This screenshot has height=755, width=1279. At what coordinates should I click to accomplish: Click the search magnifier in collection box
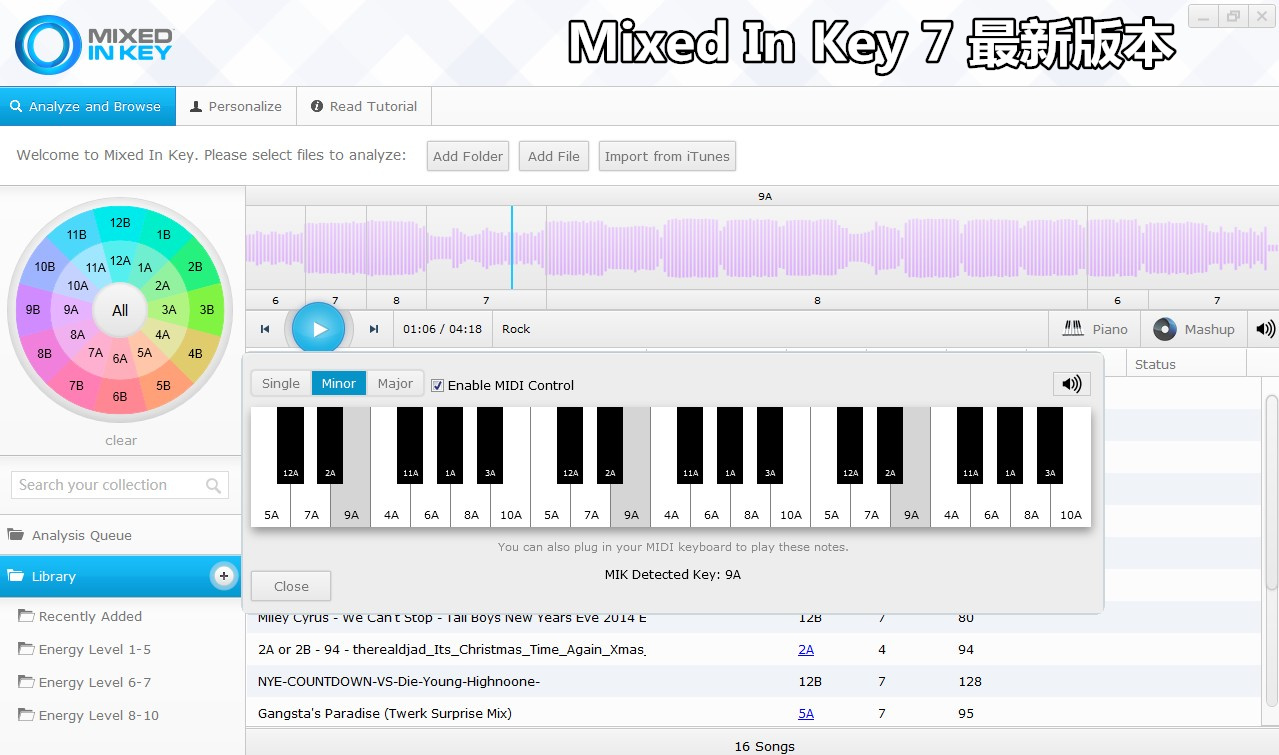(213, 486)
